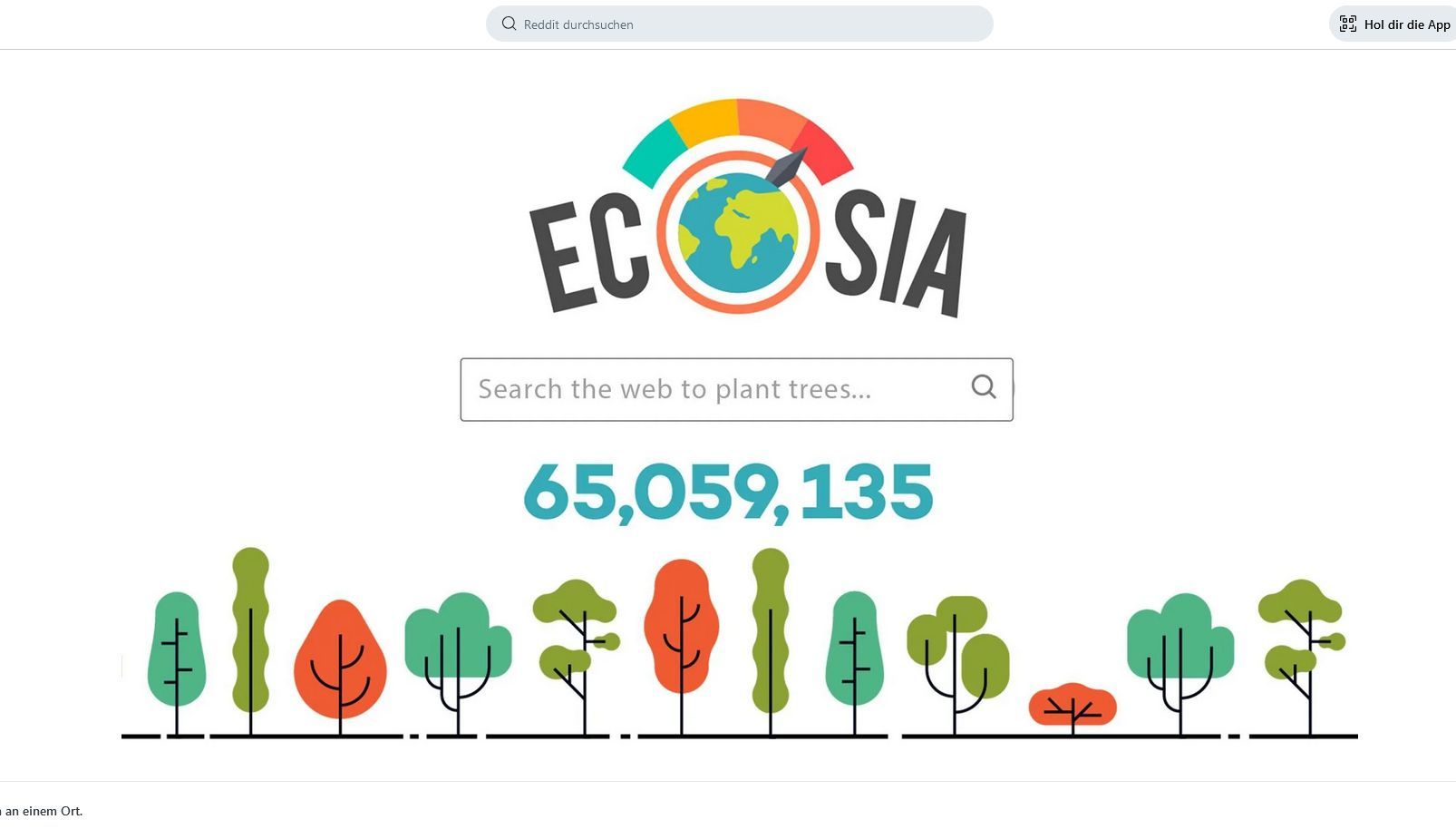Click into "Search the web to plant trees" box
The width and height of the screenshot is (1456, 839).
[707, 390]
